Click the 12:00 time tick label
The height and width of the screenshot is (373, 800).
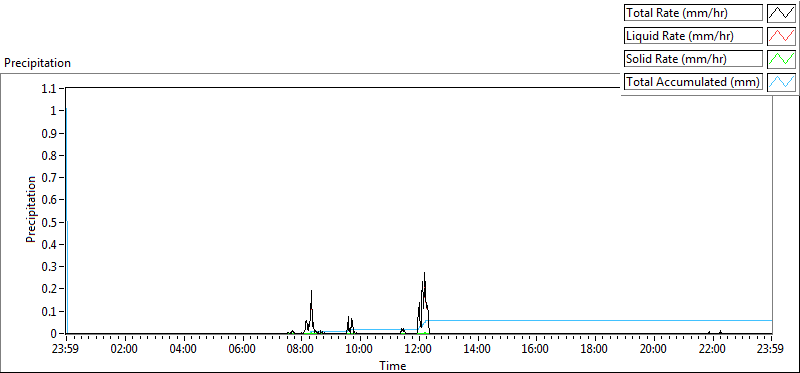click(418, 350)
